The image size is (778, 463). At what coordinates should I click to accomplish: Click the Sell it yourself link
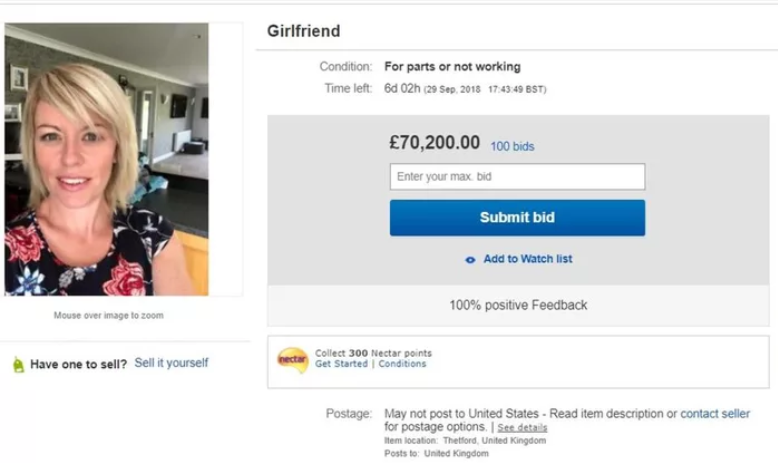click(171, 363)
